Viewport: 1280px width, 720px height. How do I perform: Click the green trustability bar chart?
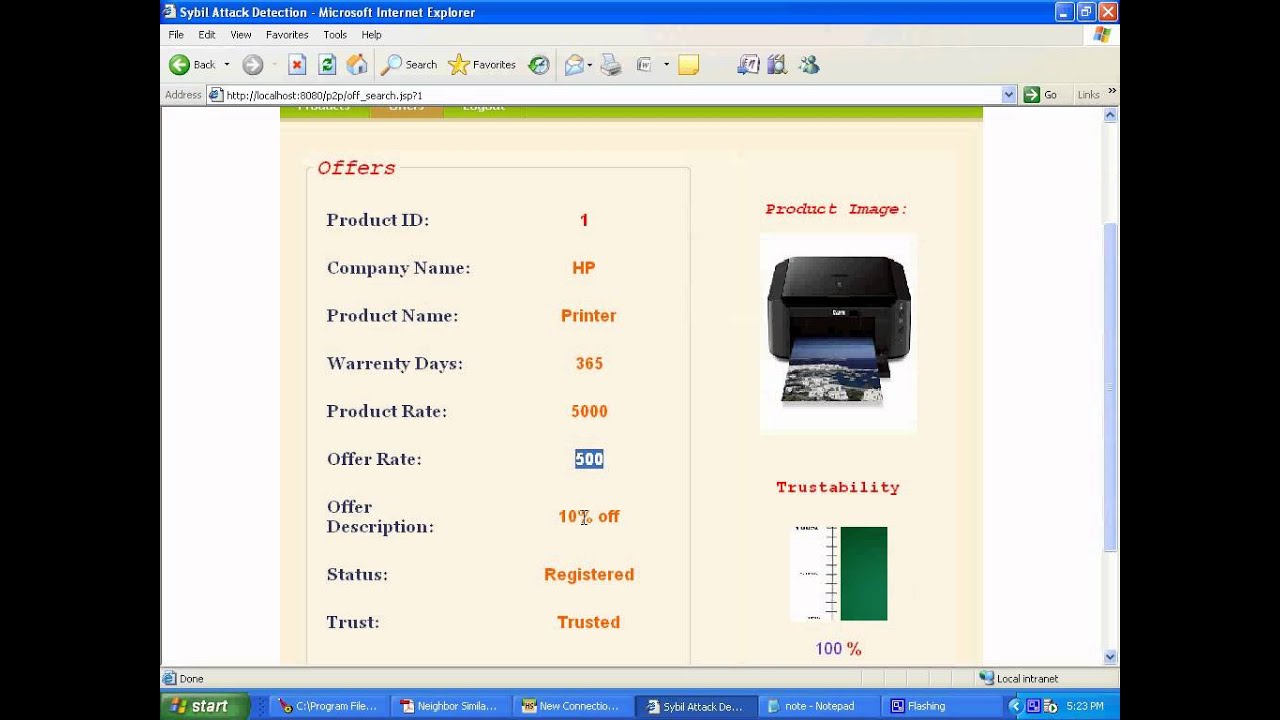[864, 573]
